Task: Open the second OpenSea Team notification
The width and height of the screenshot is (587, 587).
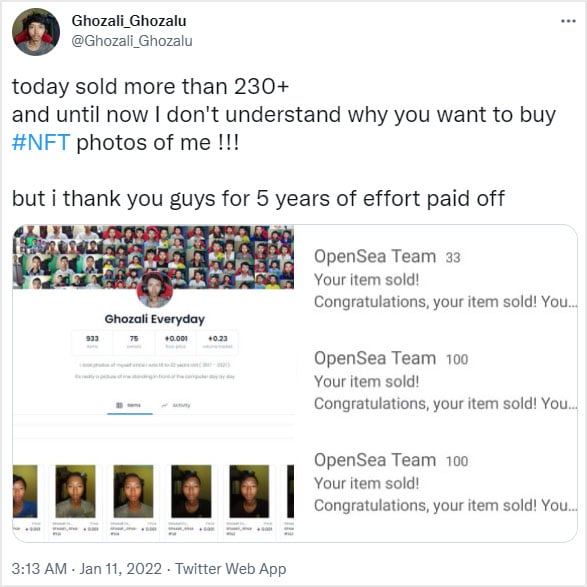Action: tap(445, 381)
